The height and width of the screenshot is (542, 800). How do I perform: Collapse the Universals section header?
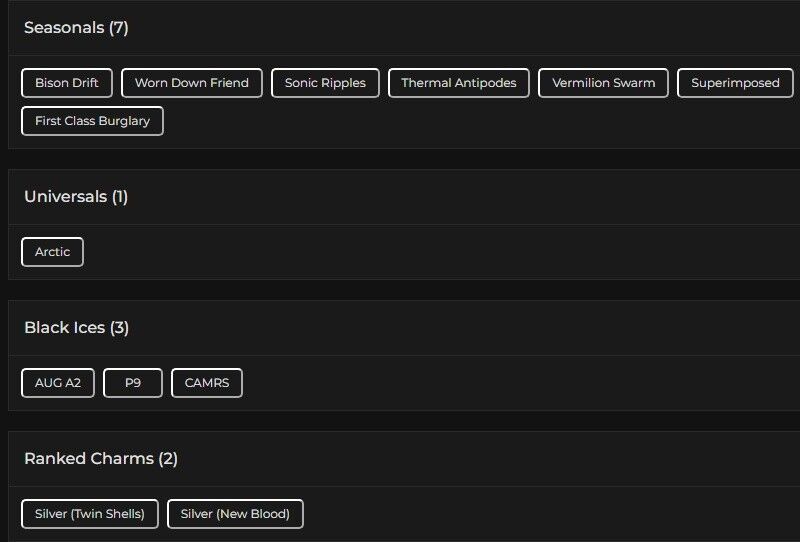[x=64, y=197]
